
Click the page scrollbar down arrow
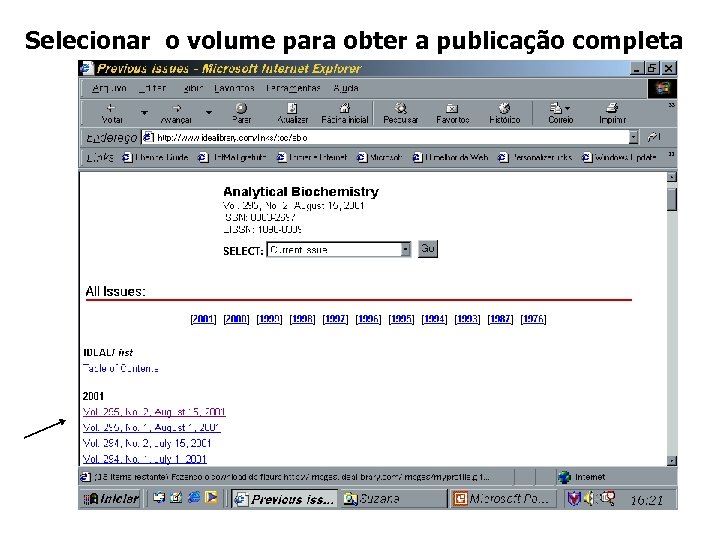(672, 461)
